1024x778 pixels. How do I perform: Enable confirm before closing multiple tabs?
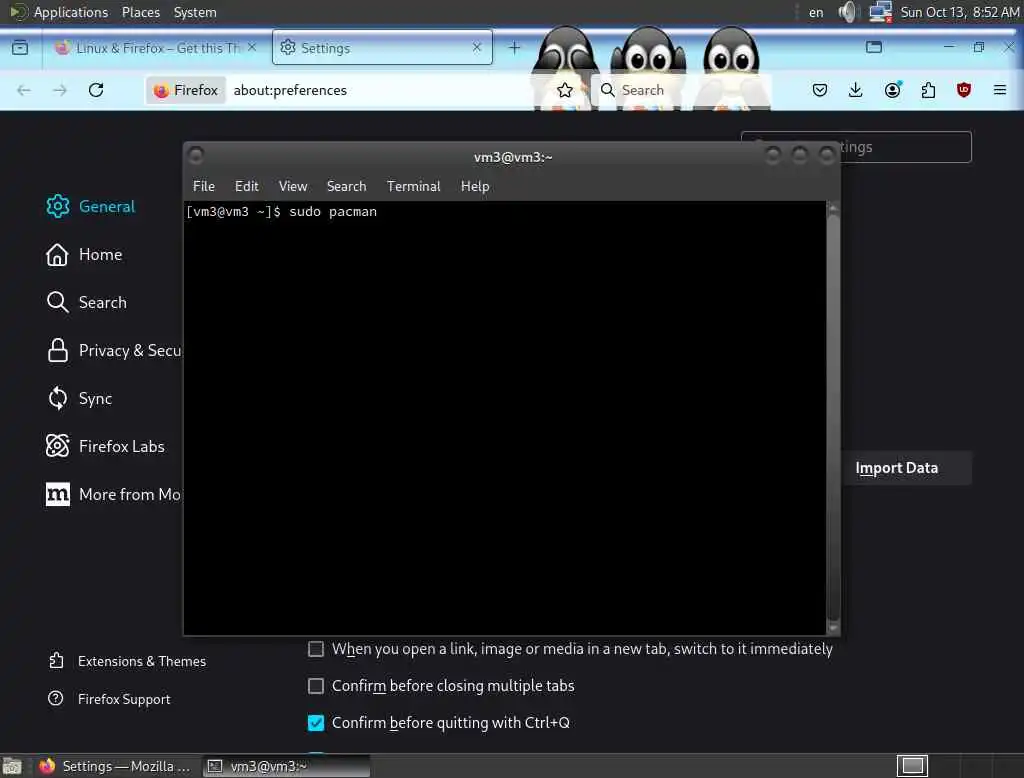[x=315, y=686]
